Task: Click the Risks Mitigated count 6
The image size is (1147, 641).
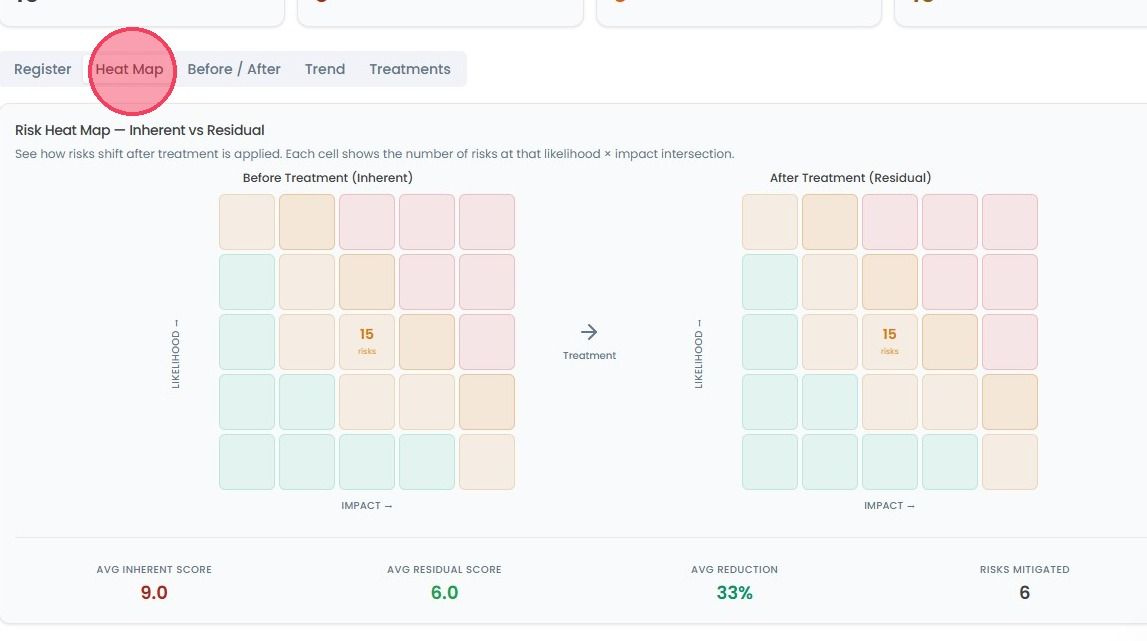Action: coord(1024,593)
